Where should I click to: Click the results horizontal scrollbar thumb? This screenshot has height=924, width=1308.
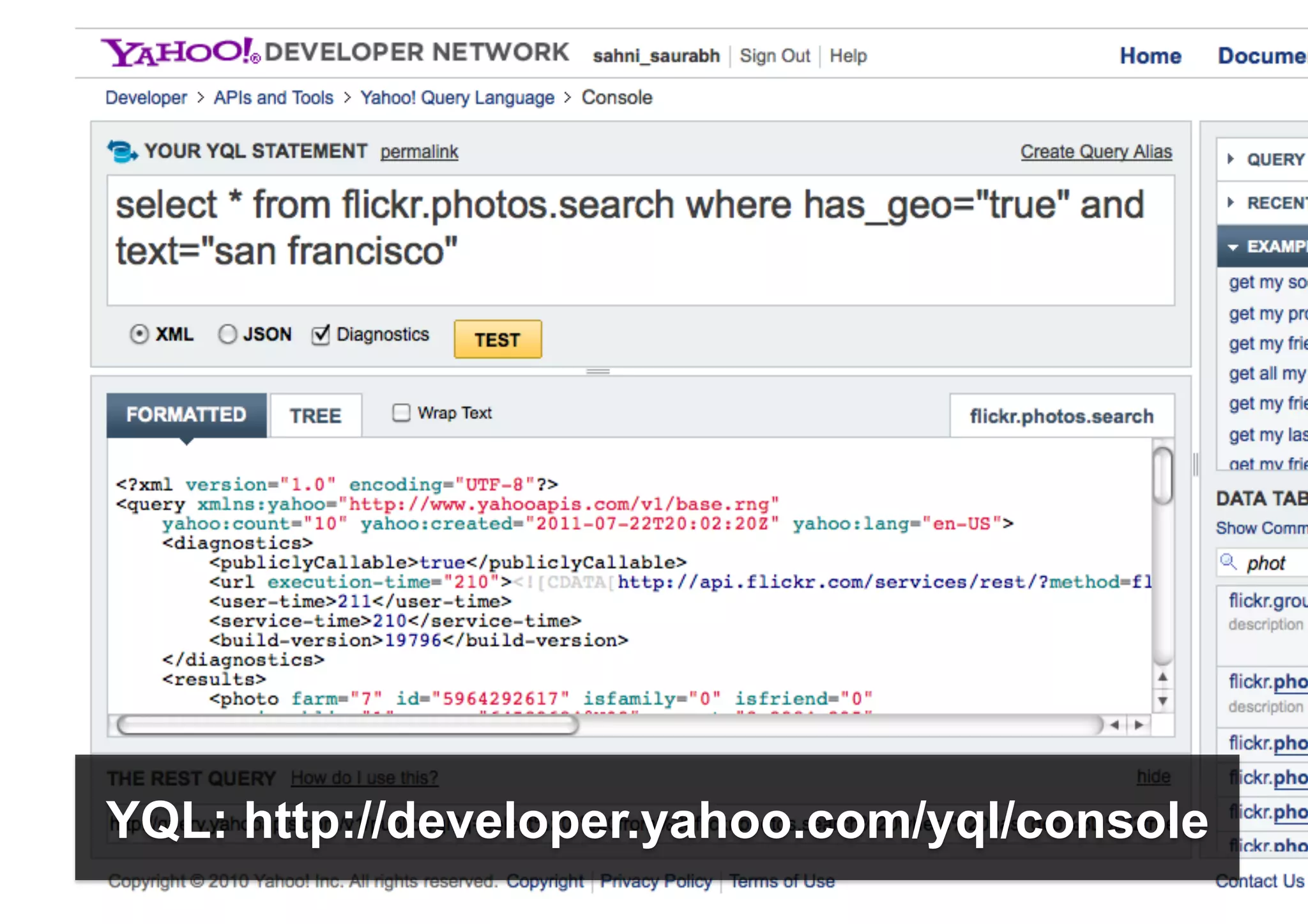pyautogui.click(x=348, y=725)
